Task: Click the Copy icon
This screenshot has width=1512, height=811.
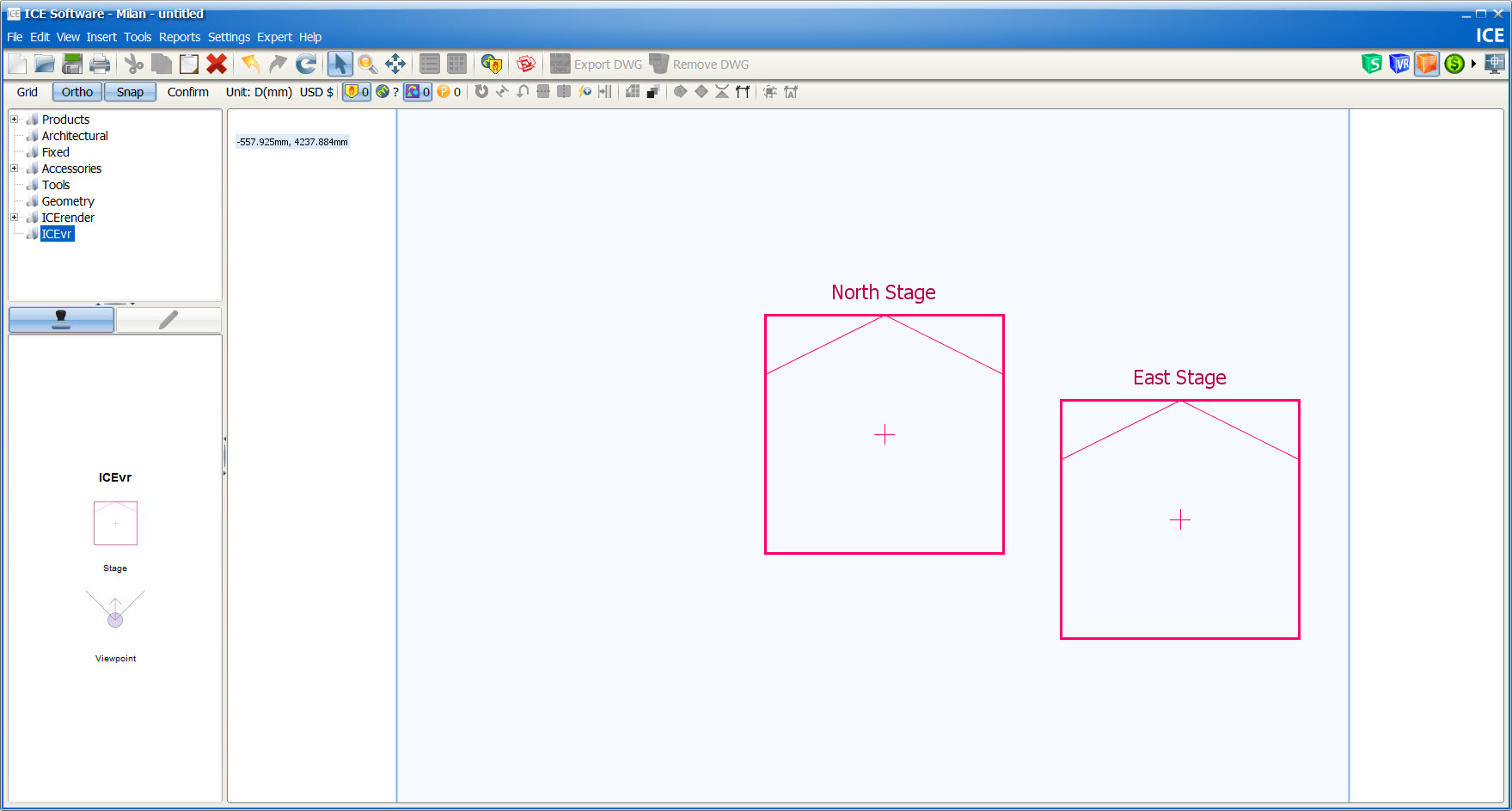Action: pyautogui.click(x=162, y=64)
